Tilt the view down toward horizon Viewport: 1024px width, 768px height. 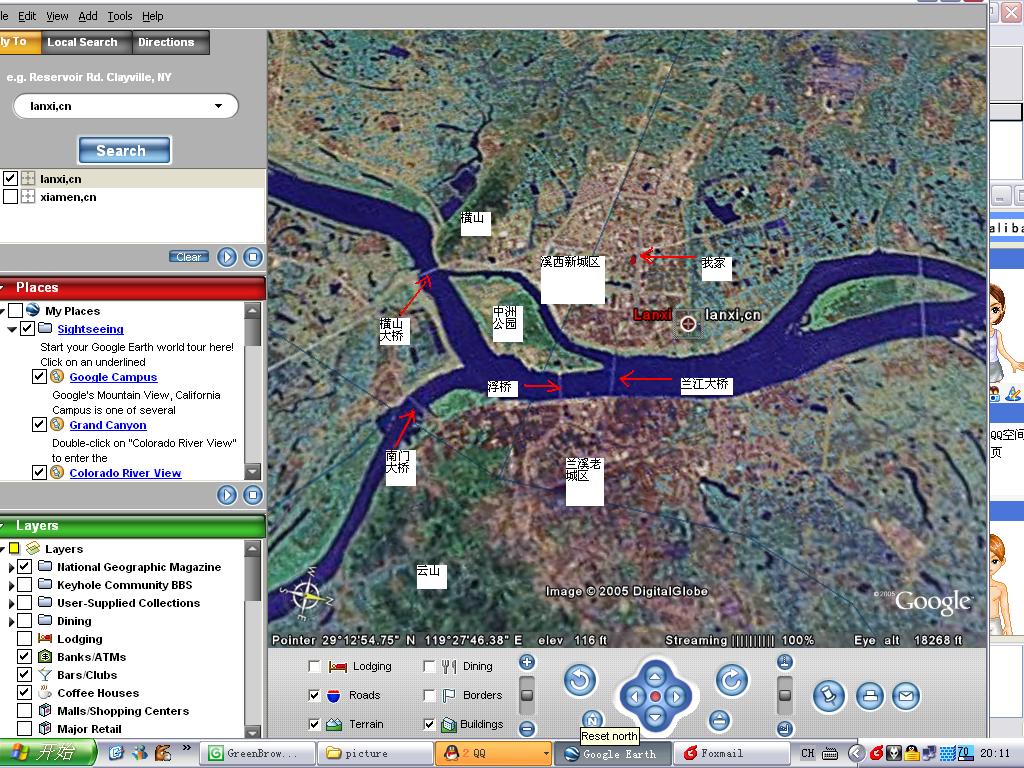[x=785, y=728]
